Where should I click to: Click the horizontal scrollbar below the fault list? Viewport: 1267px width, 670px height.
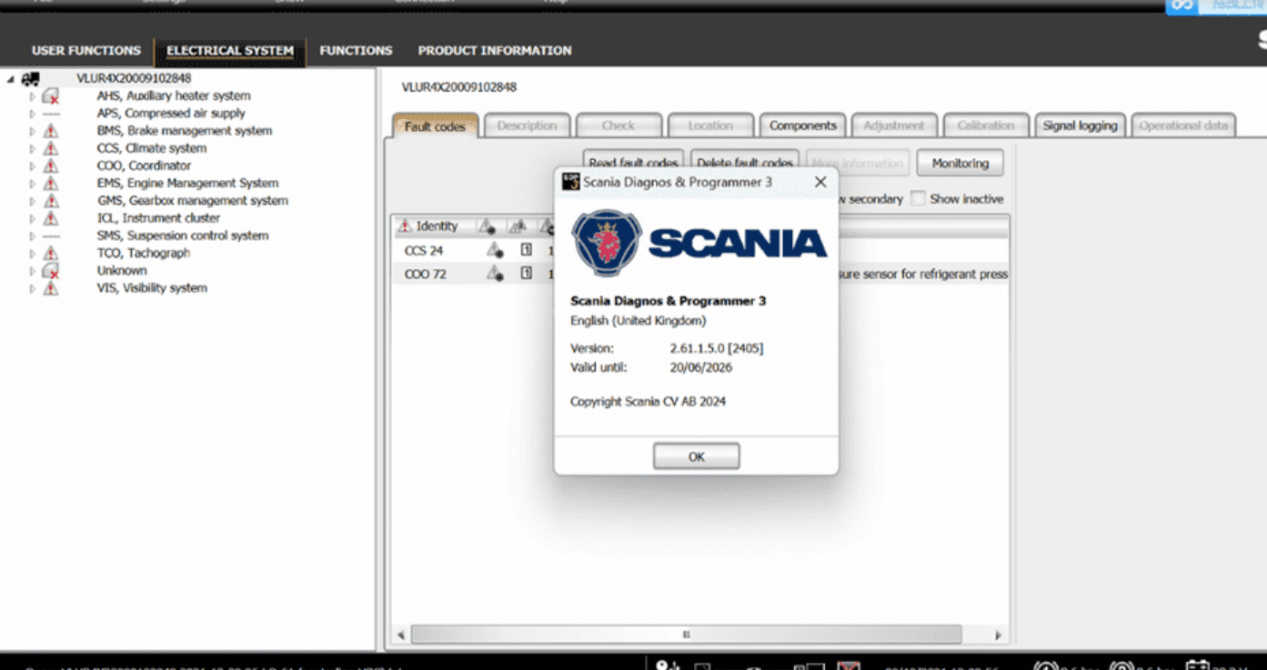tap(686, 633)
